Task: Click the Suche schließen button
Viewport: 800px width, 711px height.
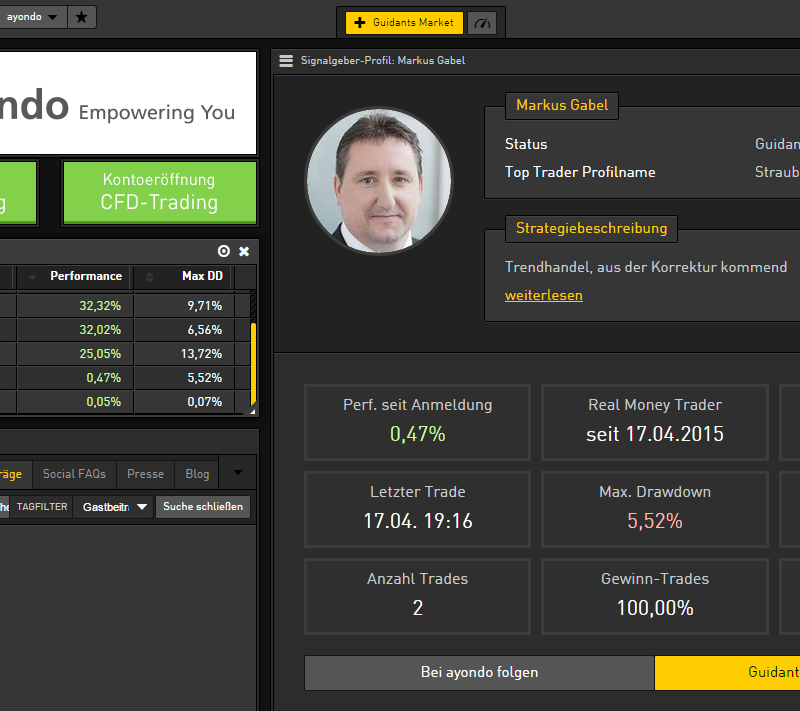Action: coord(203,507)
